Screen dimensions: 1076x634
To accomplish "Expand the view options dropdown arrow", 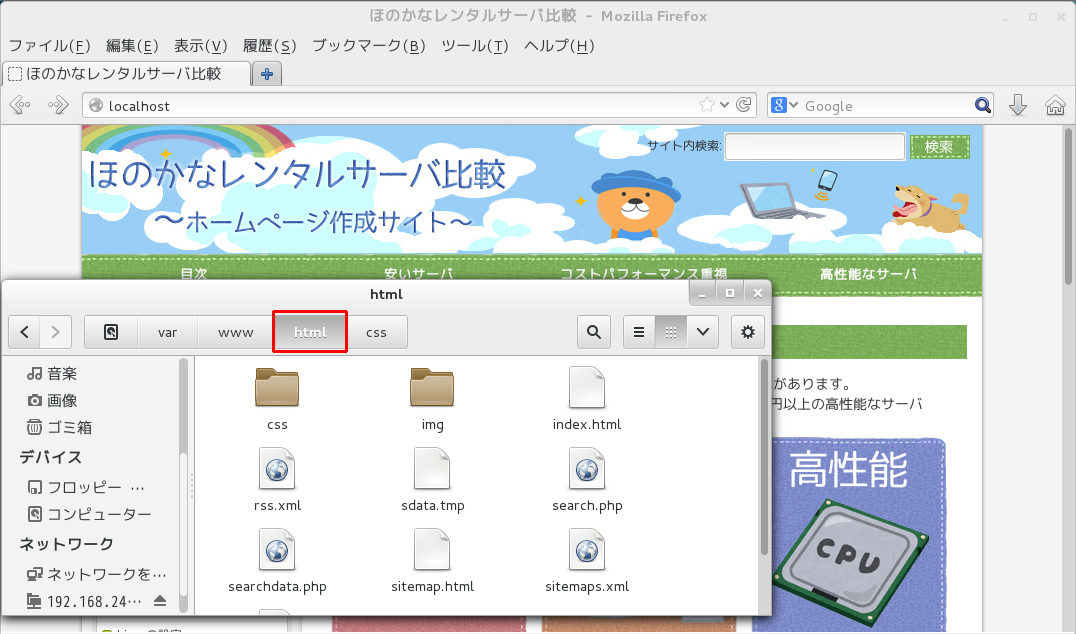I will 703,332.
